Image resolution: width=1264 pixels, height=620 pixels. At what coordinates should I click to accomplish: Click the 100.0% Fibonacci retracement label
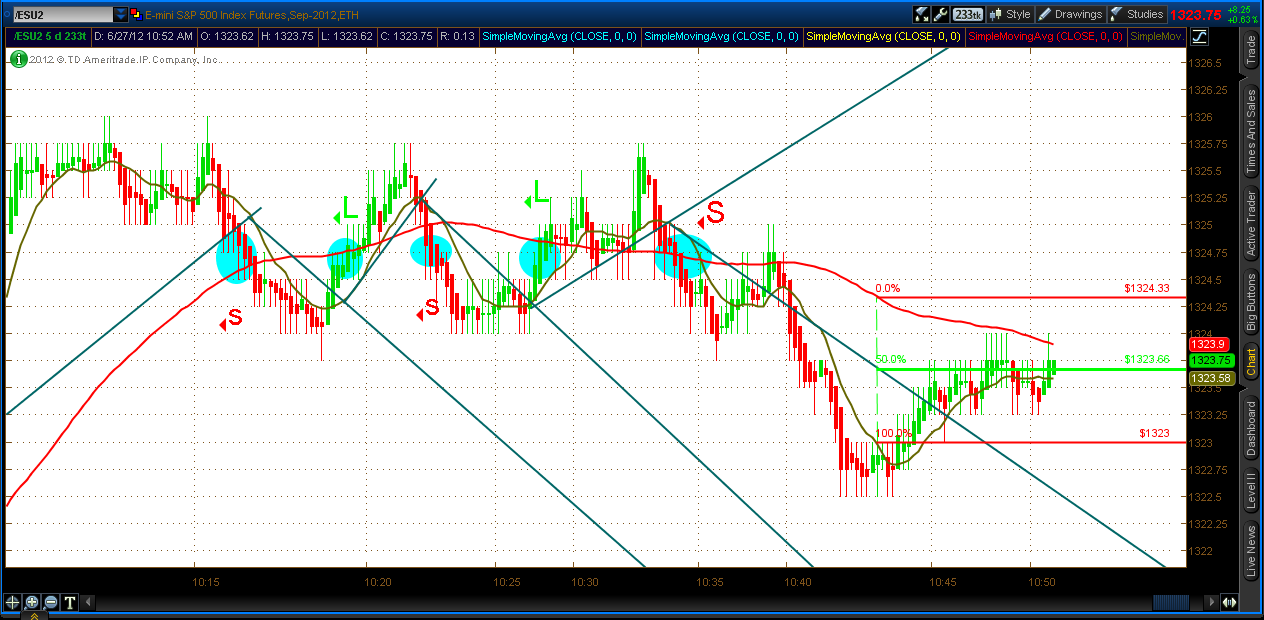[x=894, y=433]
